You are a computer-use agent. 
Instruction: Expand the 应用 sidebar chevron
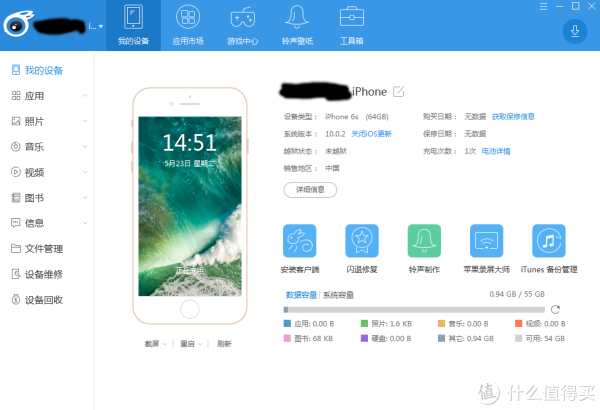tap(85, 96)
